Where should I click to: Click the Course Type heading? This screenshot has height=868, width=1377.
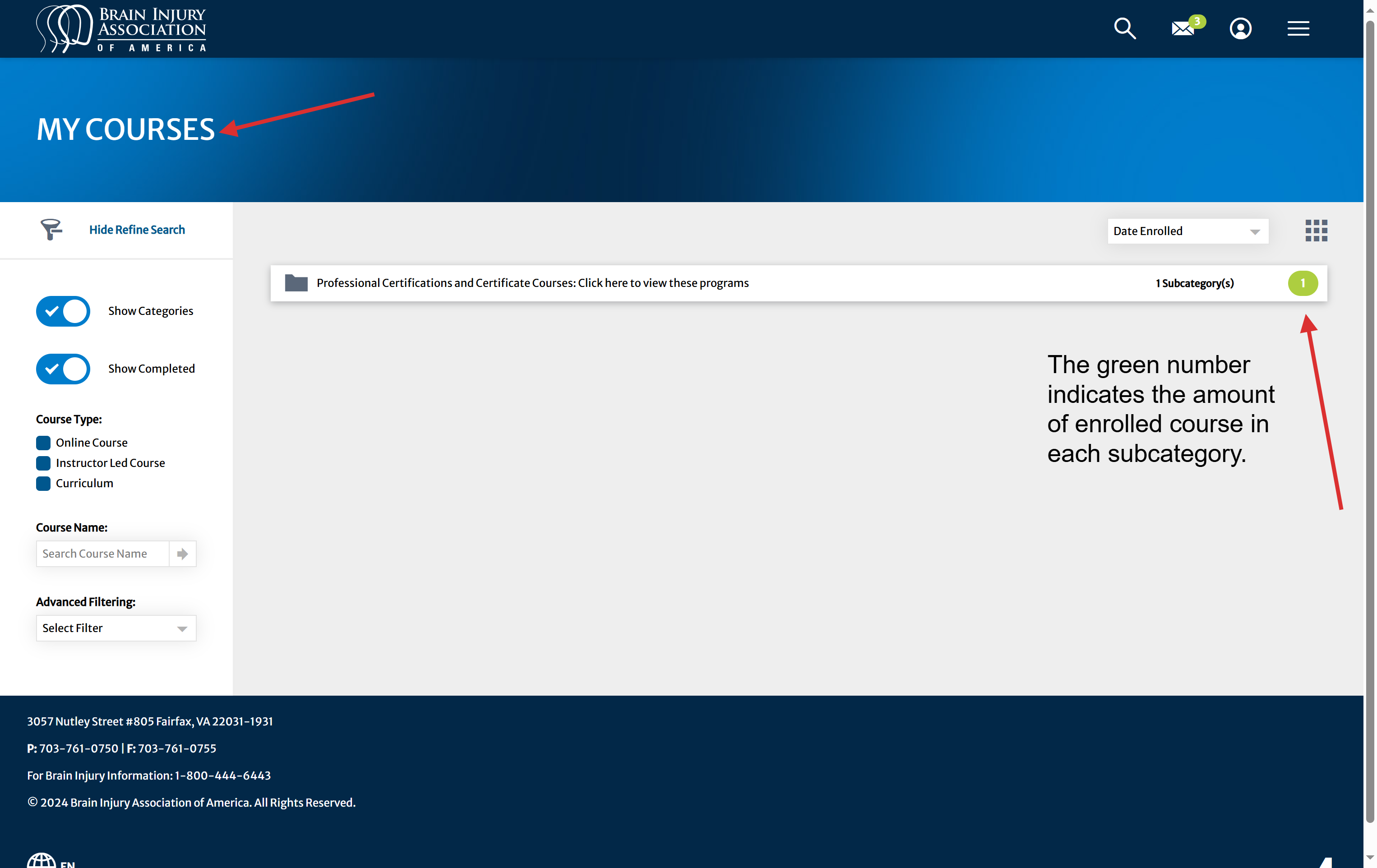point(69,419)
